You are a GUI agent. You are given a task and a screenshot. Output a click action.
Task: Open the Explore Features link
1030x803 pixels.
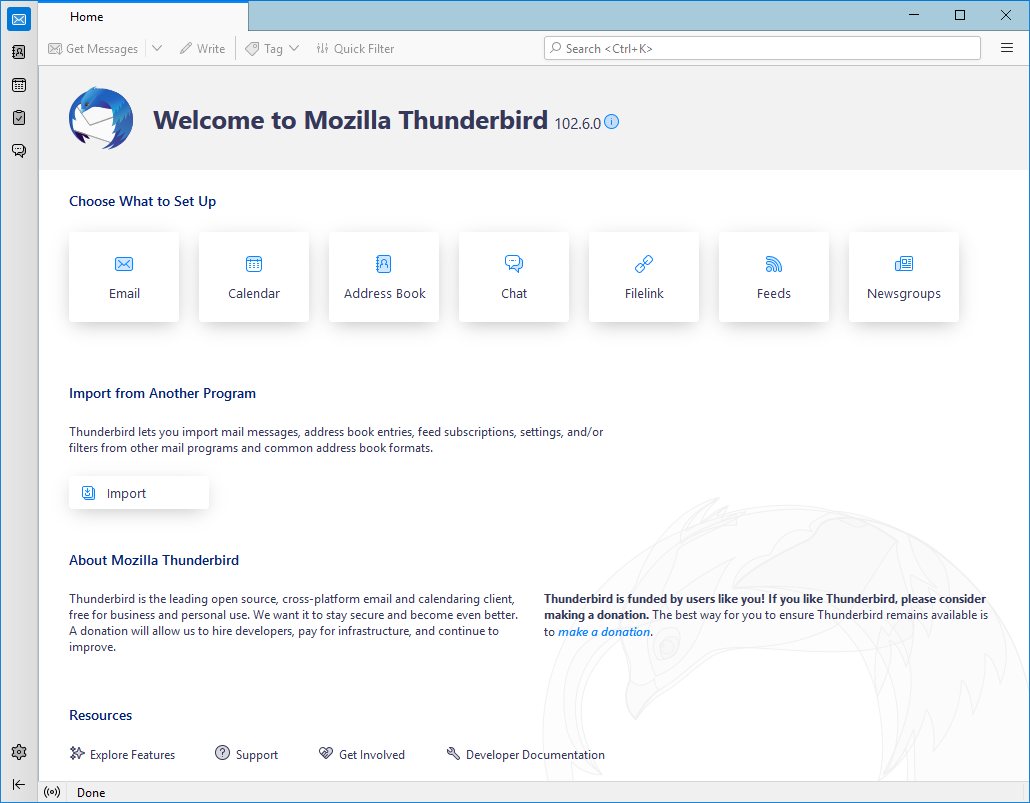click(x=123, y=754)
